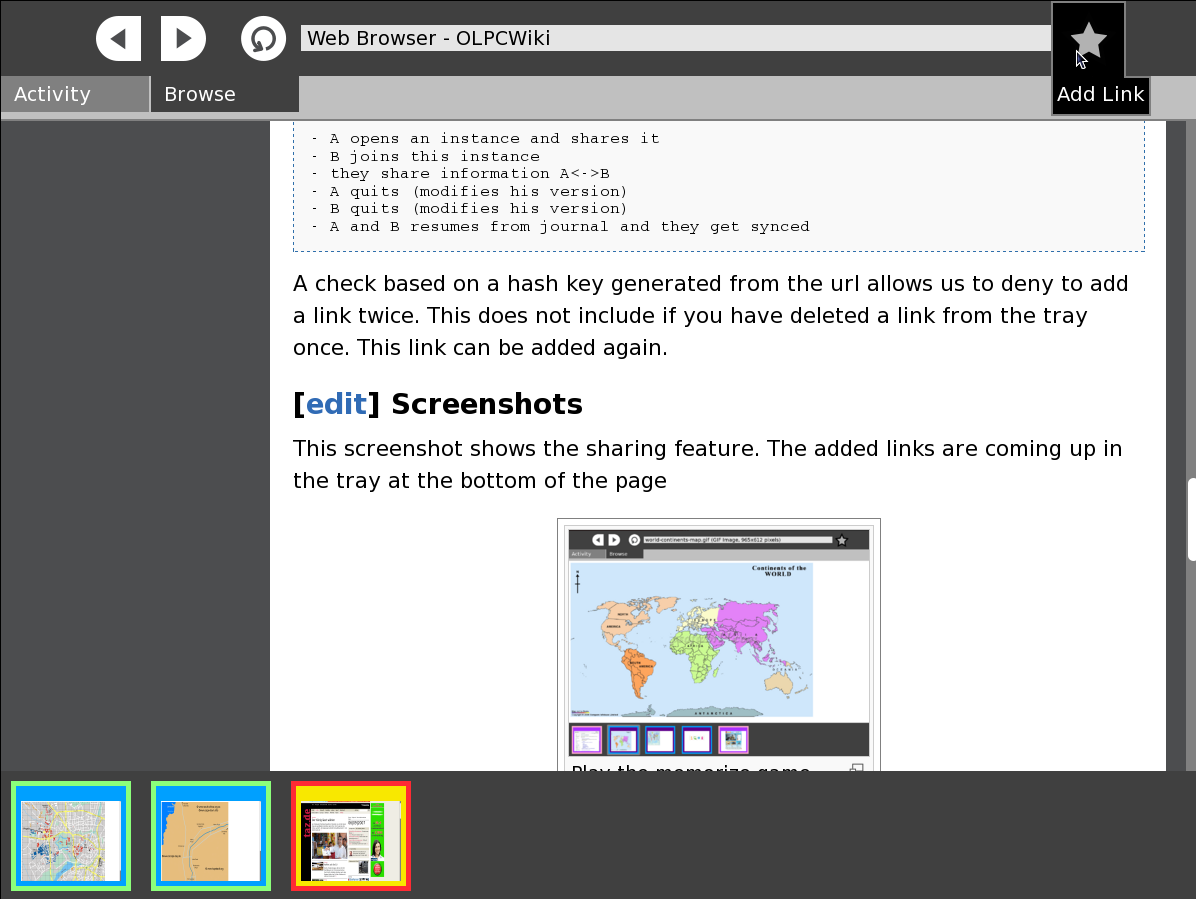Viewport: 1196px width, 899px height.
Task: Click the empty area of the bottom link tray
Action: pos(800,836)
